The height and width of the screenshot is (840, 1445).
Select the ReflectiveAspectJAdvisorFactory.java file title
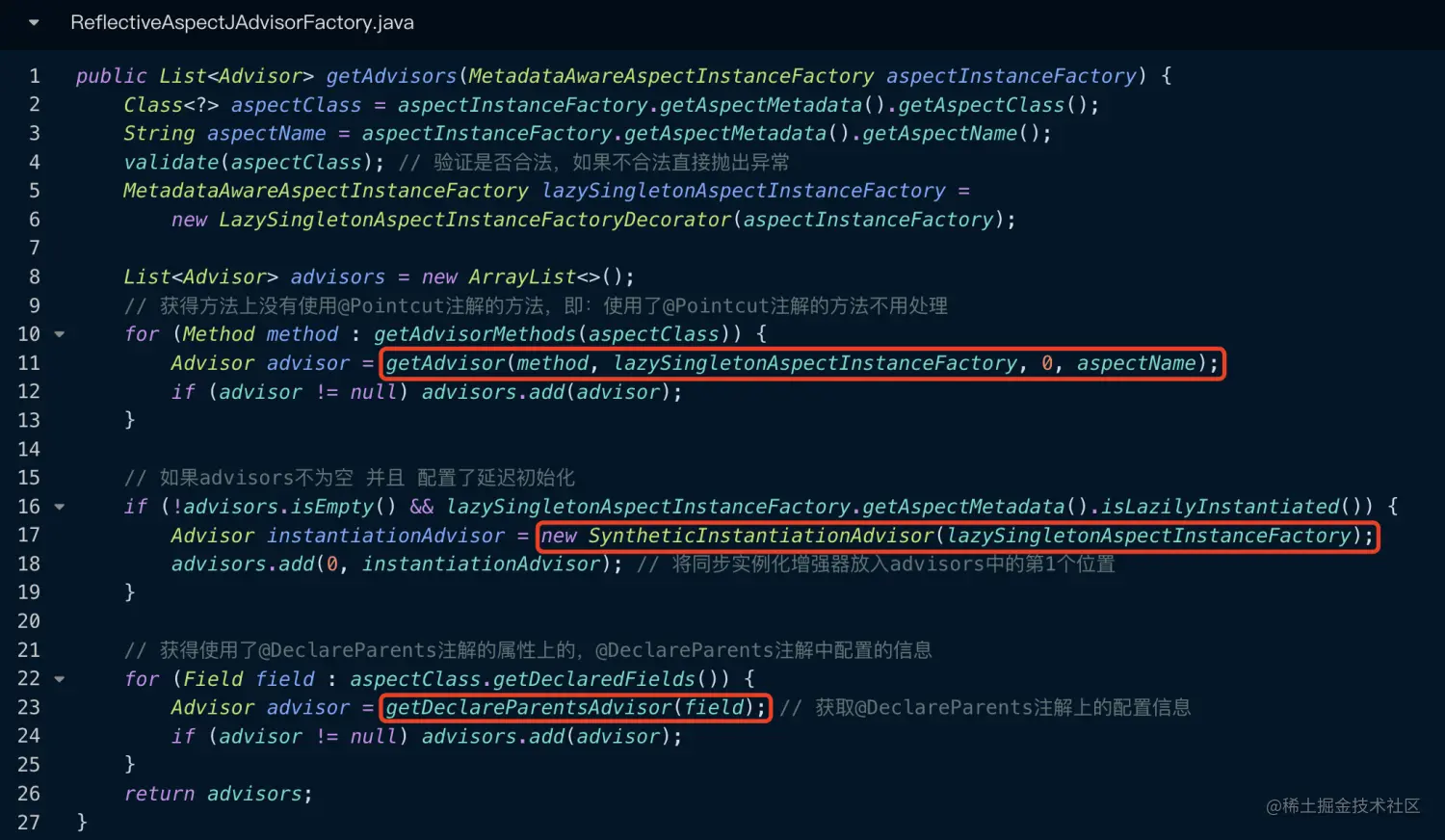(242, 22)
